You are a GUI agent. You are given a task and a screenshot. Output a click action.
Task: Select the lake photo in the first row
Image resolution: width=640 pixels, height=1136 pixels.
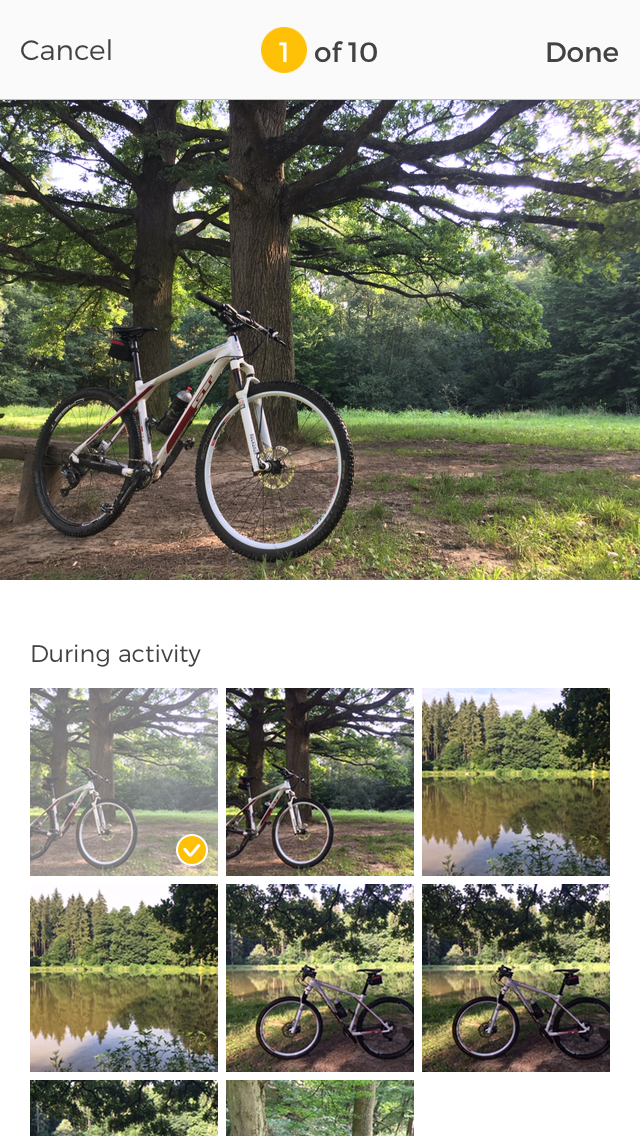pyautogui.click(x=516, y=782)
